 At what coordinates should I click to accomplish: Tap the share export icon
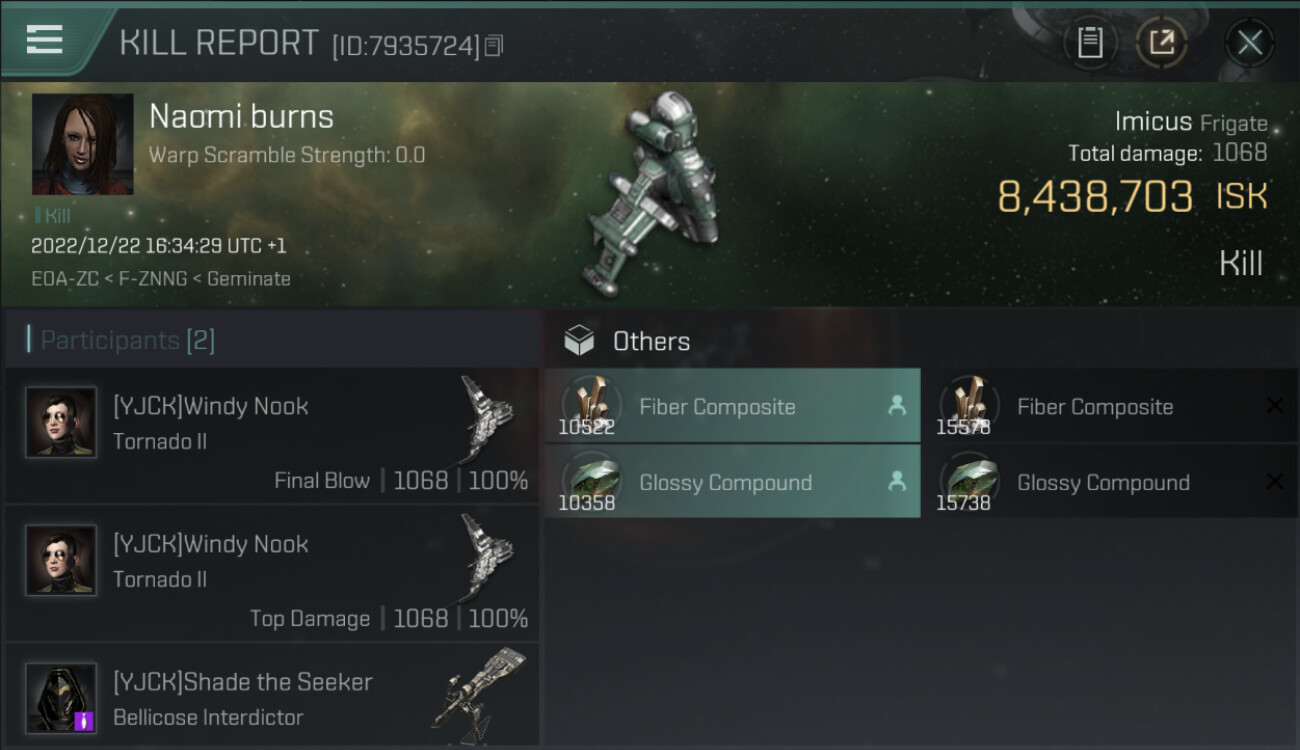pos(1161,43)
